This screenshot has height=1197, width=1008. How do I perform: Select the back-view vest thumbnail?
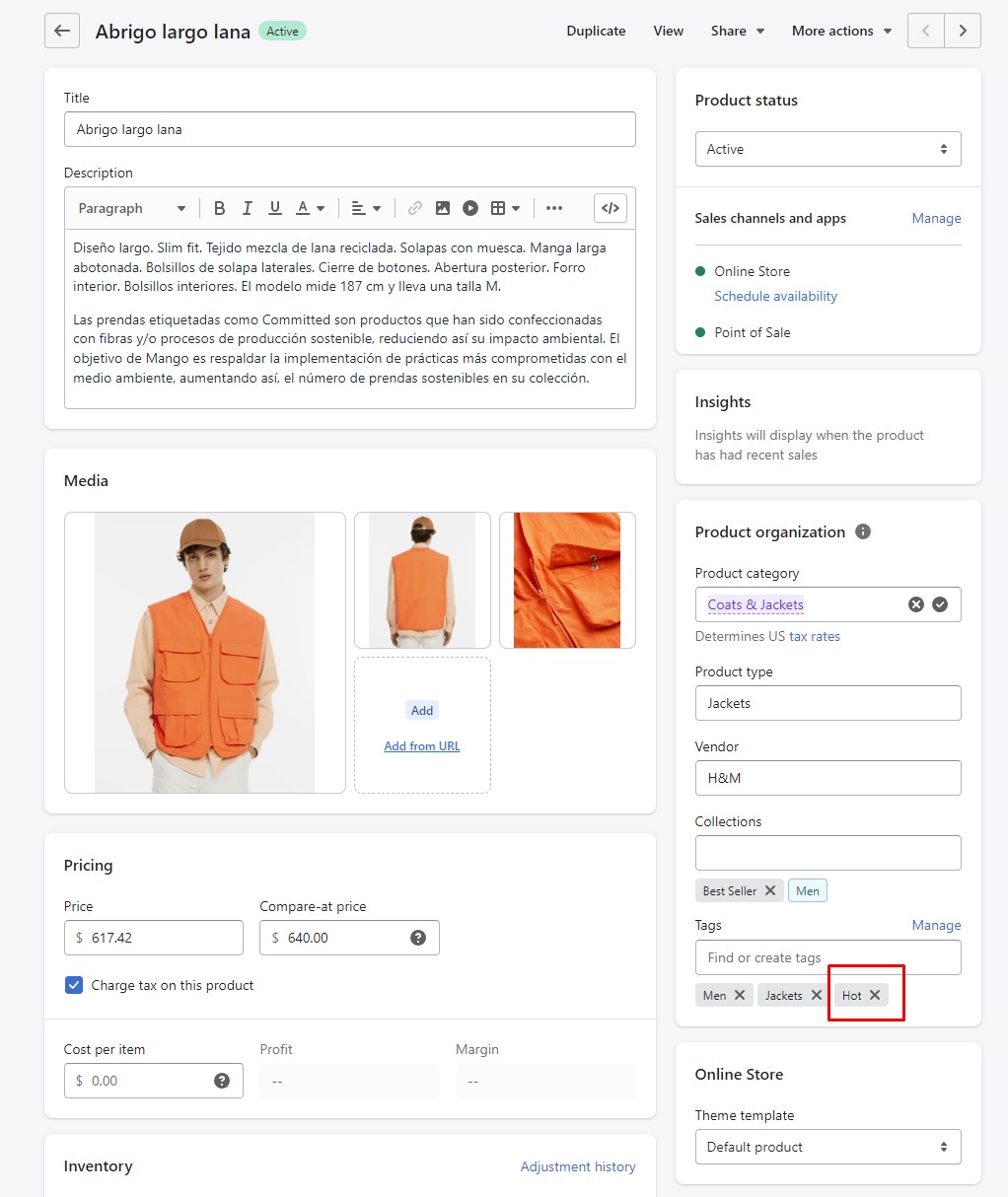click(422, 580)
